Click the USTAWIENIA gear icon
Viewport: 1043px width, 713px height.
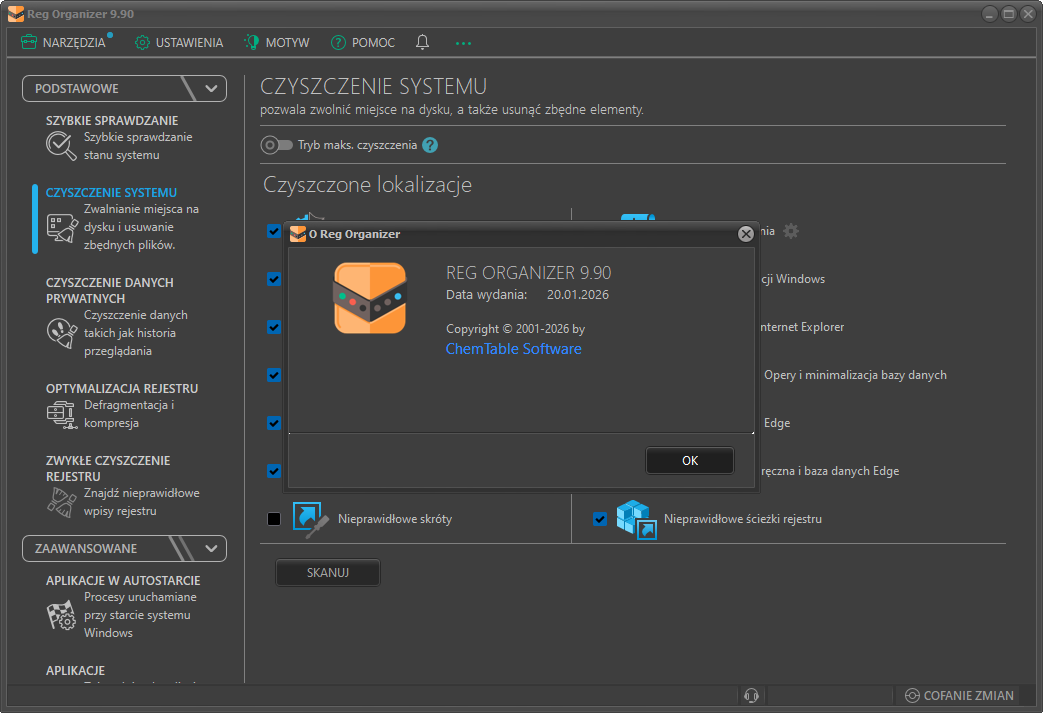click(x=142, y=43)
